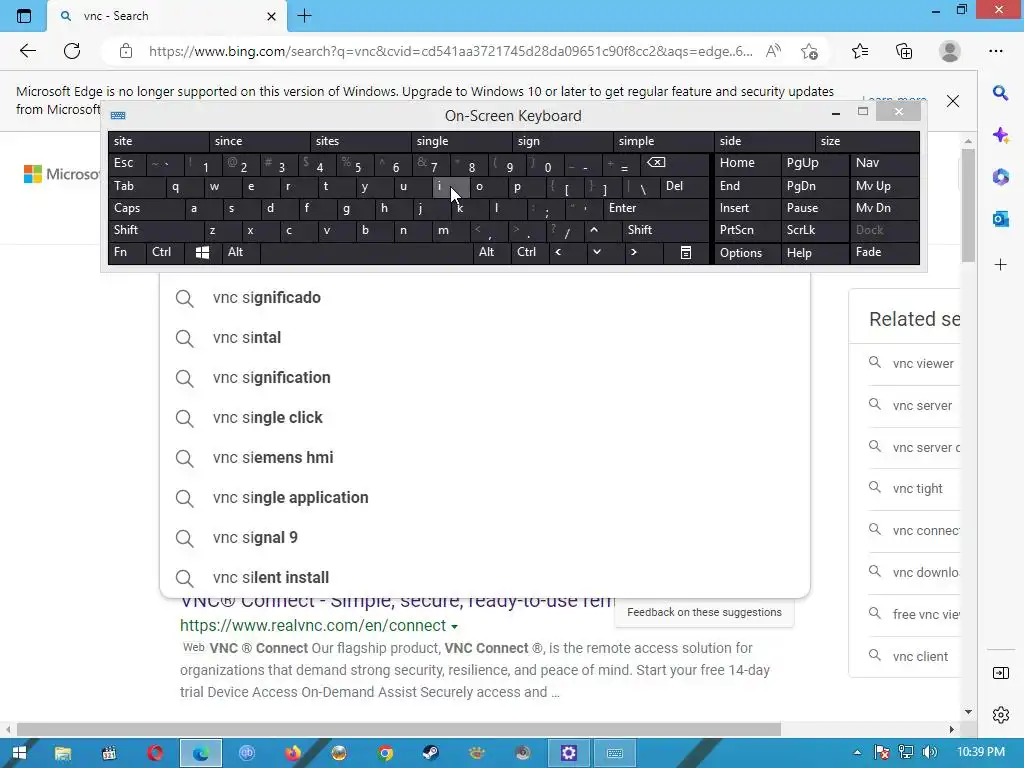Click the Windows logo key on keyboard
The height and width of the screenshot is (768, 1024).
(202, 252)
